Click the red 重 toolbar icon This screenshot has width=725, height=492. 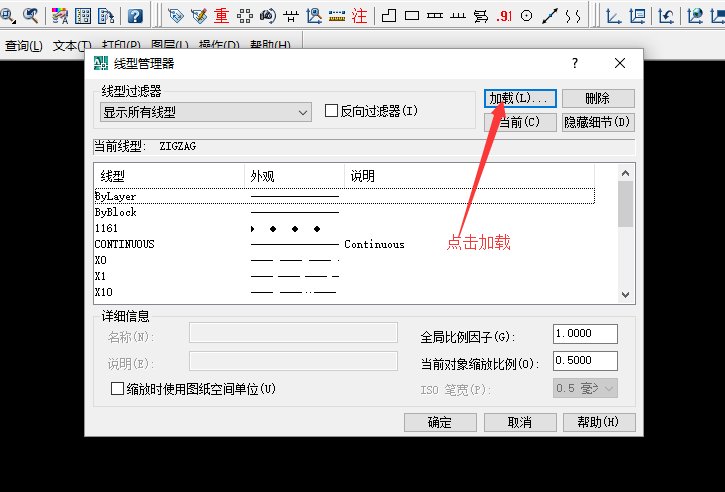[x=221, y=16]
